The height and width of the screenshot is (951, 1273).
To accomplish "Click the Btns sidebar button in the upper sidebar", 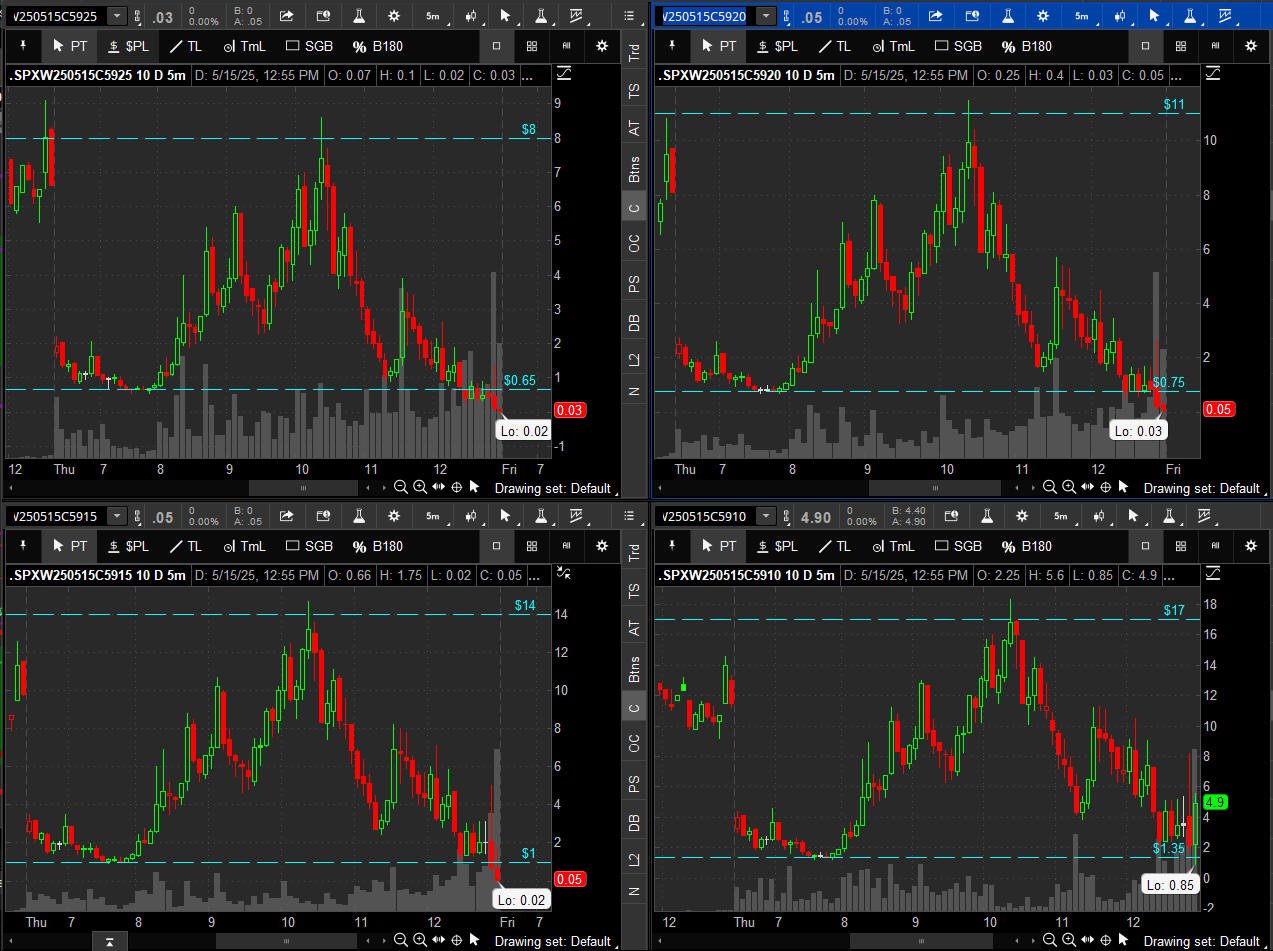I will click(x=634, y=169).
